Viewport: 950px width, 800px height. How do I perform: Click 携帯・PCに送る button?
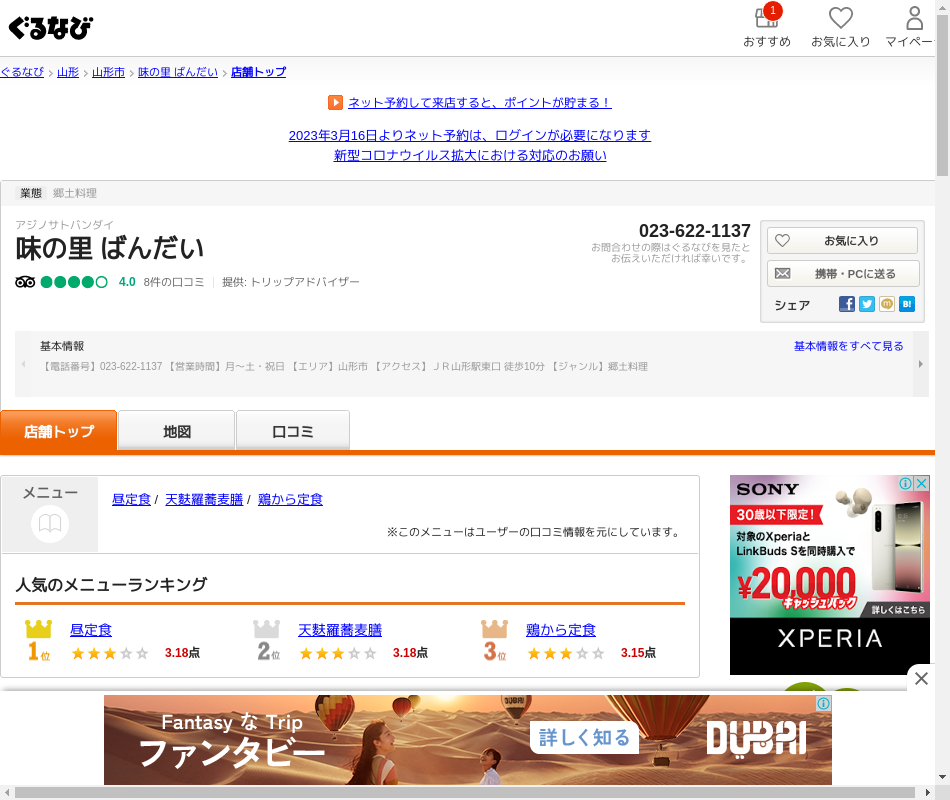[842, 274]
